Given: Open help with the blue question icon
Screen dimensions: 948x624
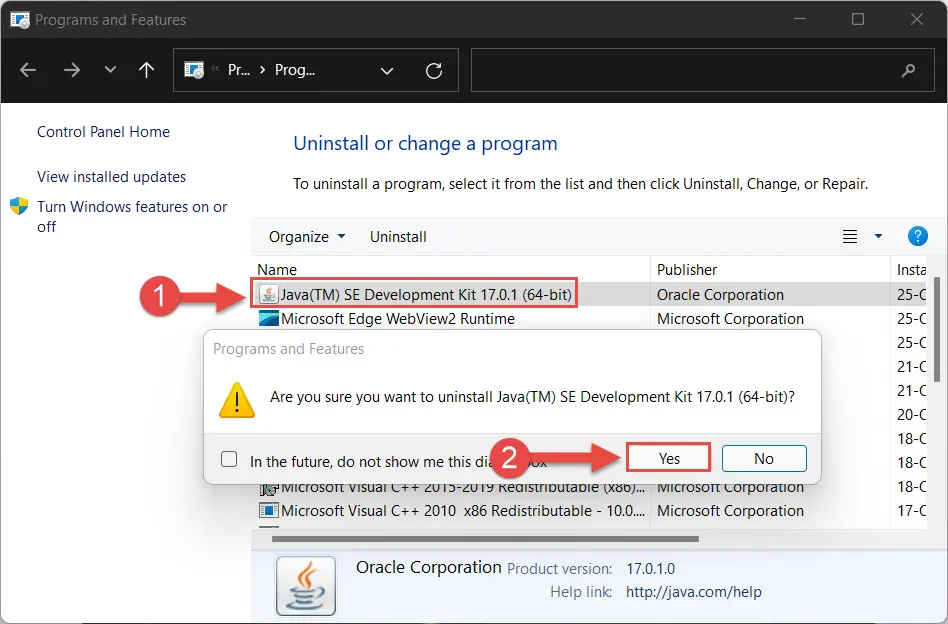Looking at the screenshot, I should click(918, 236).
